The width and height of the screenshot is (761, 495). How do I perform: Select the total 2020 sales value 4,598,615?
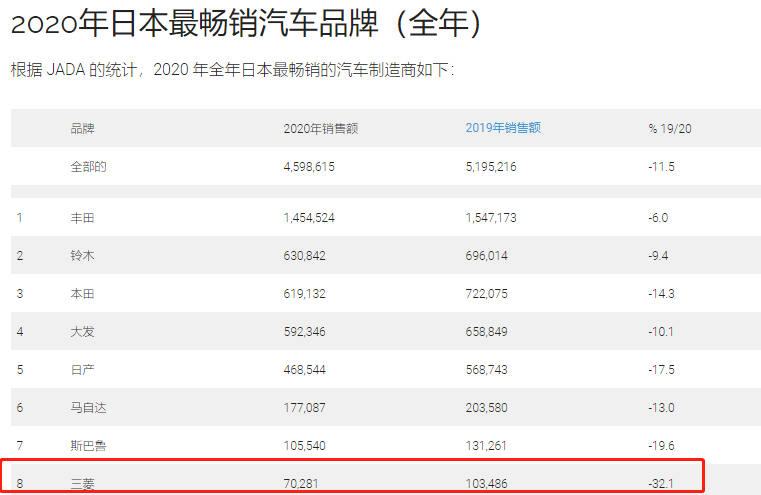click(309, 167)
